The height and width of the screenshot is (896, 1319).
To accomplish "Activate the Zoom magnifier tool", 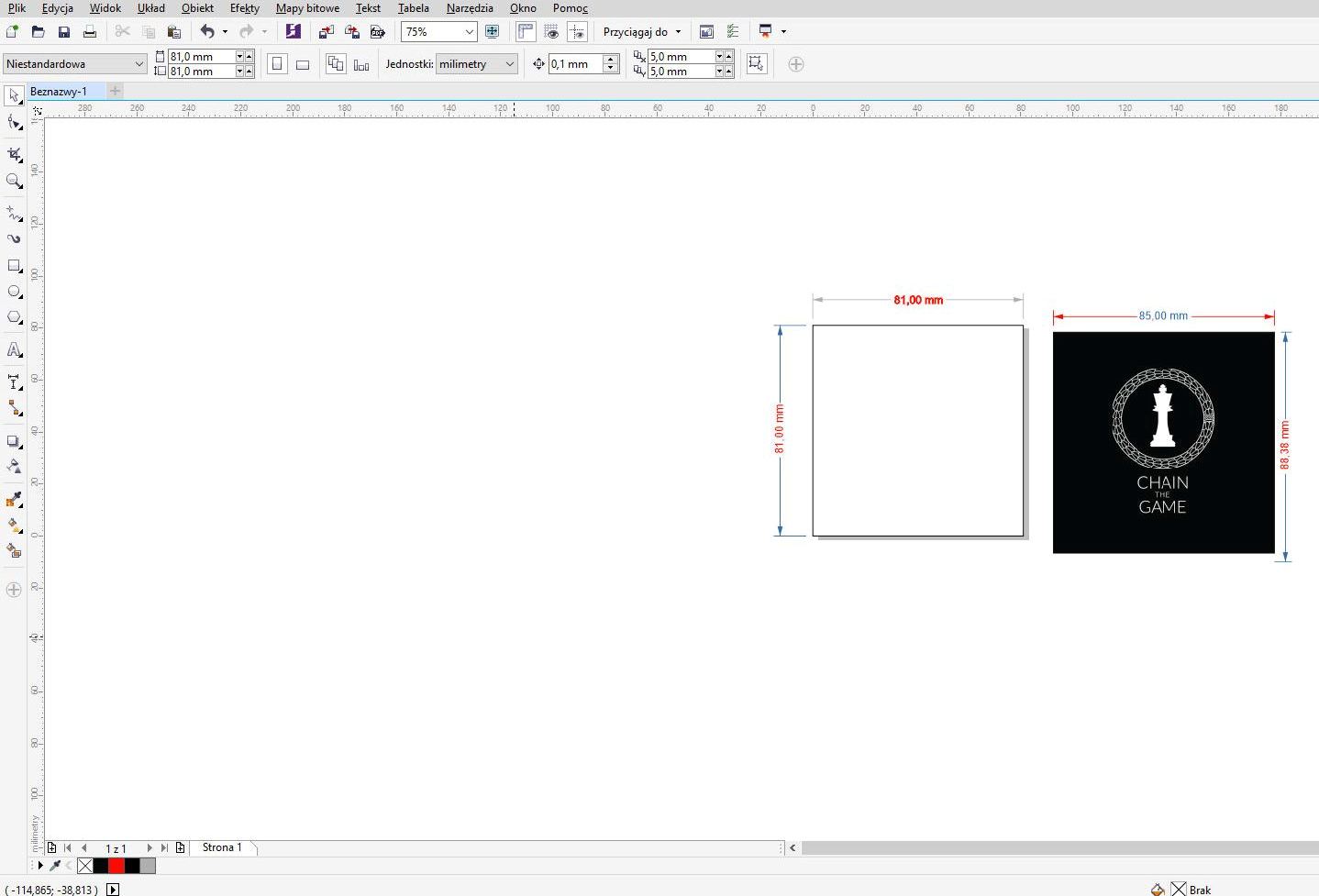I will 14,181.
